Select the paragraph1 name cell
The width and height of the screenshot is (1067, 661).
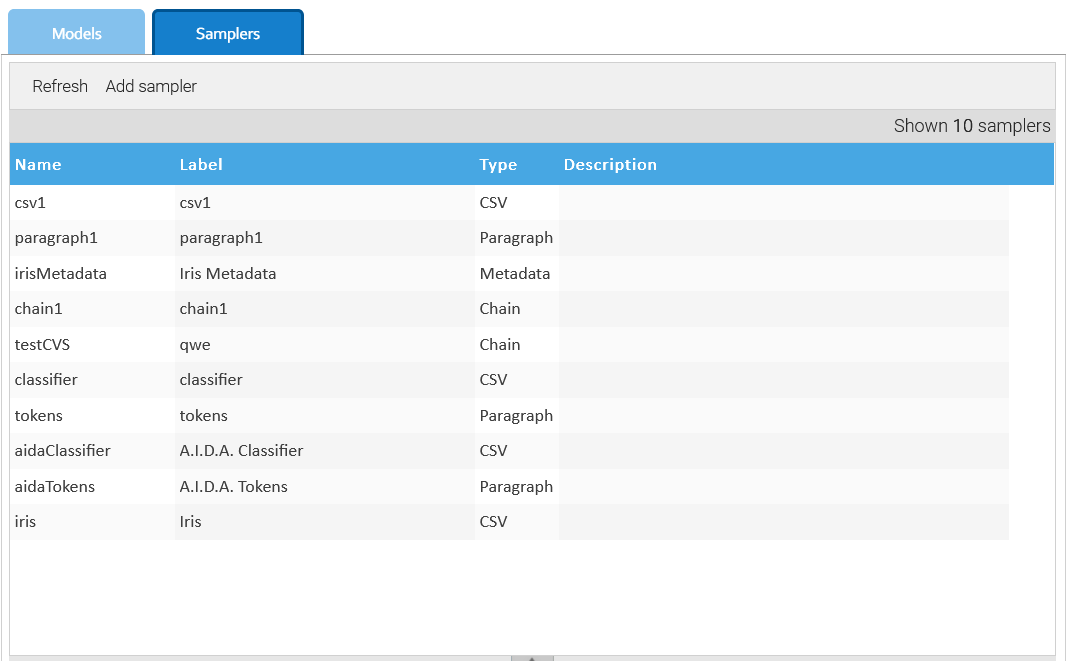click(x=93, y=238)
